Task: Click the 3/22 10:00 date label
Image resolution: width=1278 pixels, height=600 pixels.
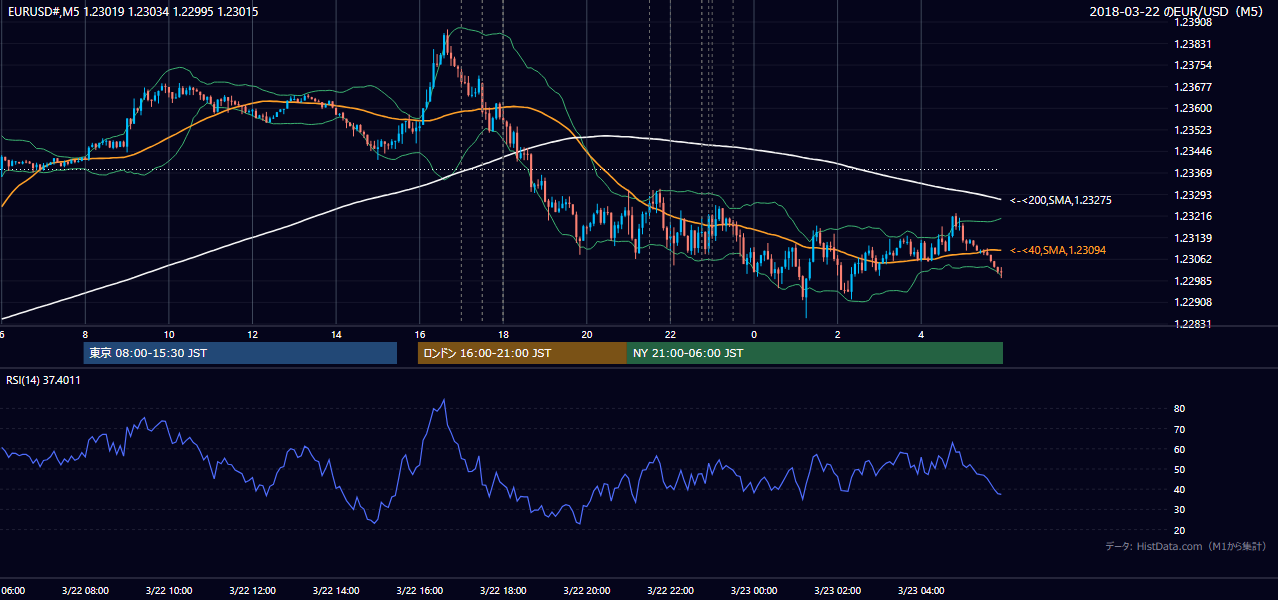Action: [x=169, y=590]
